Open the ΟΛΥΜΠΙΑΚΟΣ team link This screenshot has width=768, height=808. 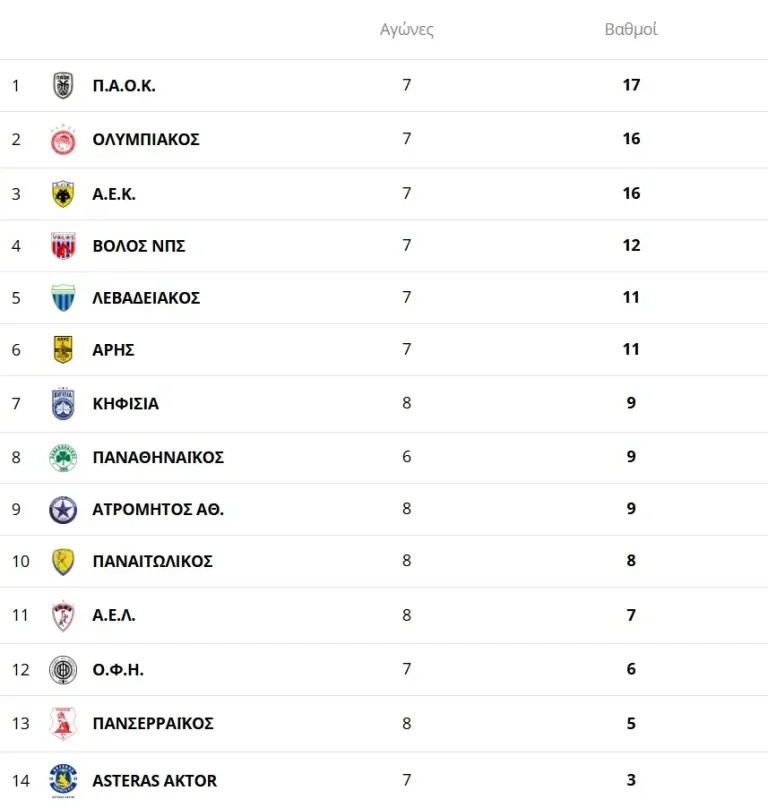click(x=146, y=140)
